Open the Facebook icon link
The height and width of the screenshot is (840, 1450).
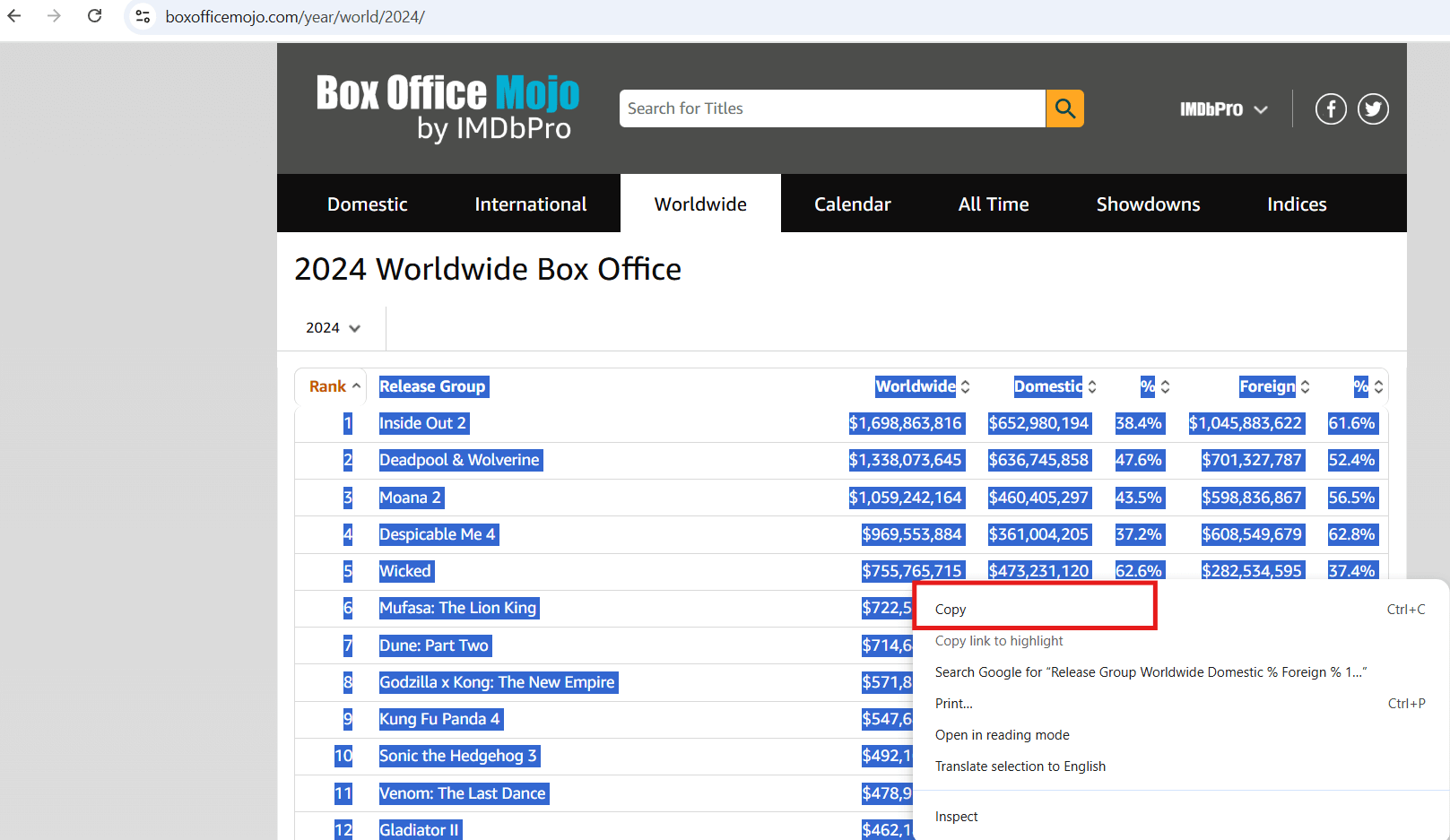coord(1331,108)
